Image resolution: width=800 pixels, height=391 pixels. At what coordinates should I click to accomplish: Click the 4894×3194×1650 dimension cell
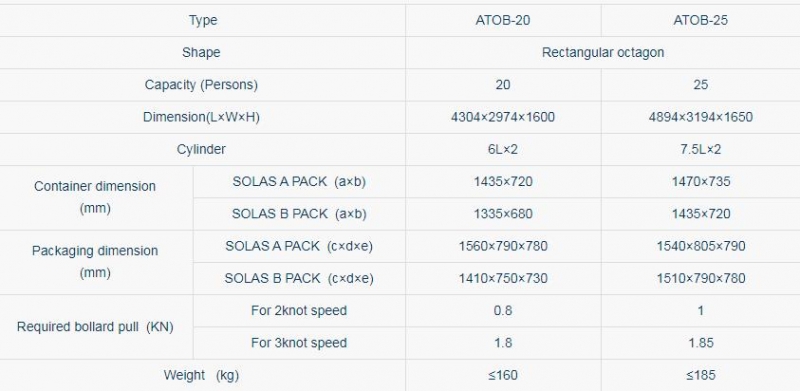coord(701,117)
